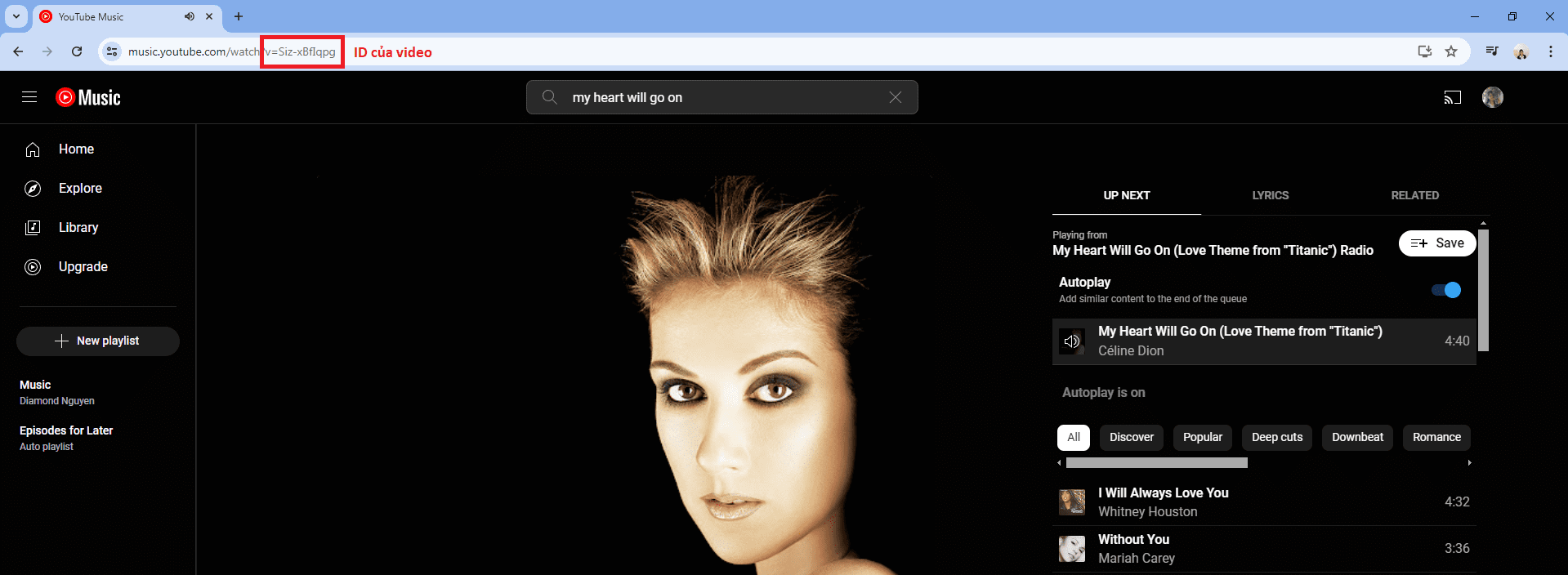Close the YouTube Music tab

click(209, 16)
